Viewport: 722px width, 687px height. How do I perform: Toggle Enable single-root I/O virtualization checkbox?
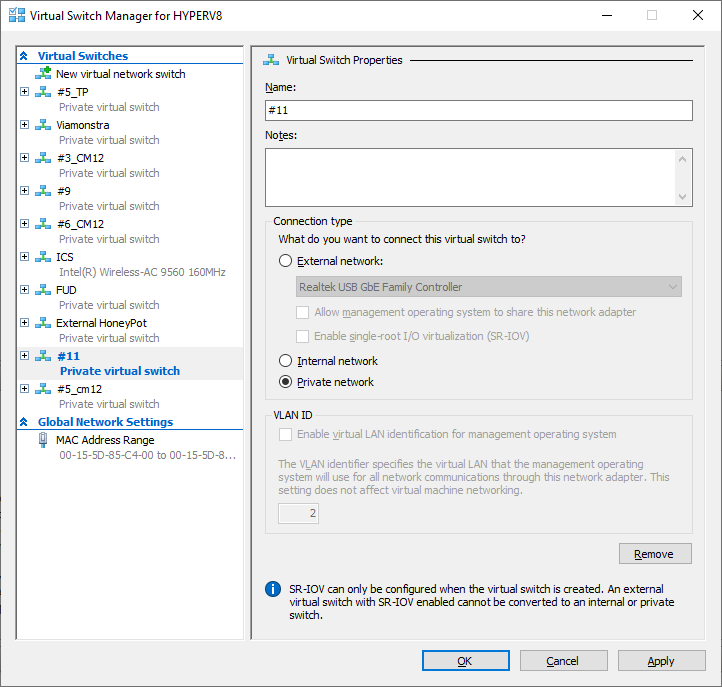303,336
